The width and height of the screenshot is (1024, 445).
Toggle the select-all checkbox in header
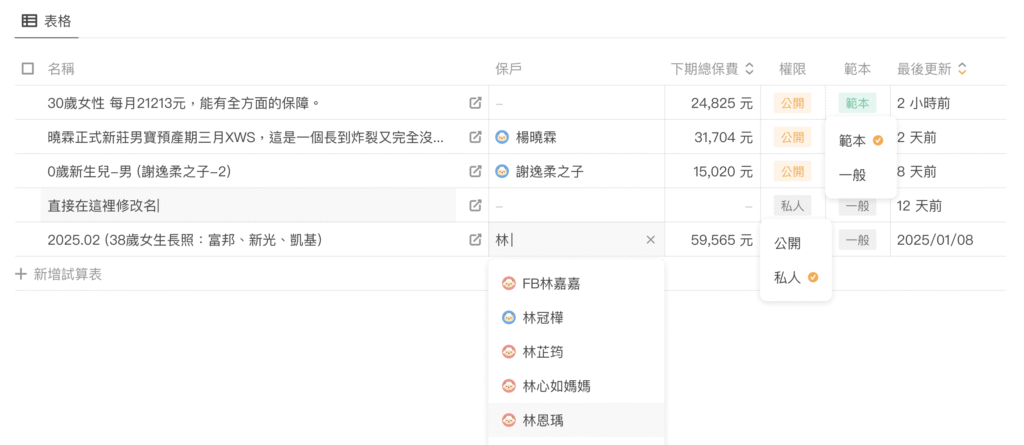[28, 69]
